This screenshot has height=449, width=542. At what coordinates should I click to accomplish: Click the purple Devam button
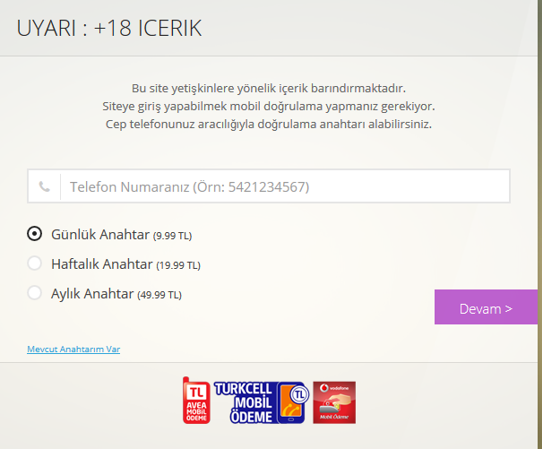[486, 307]
